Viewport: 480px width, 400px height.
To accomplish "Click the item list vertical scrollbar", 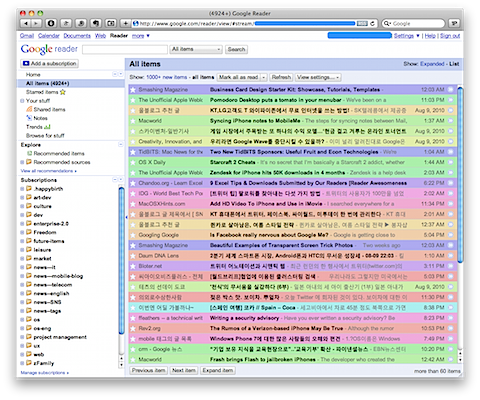I will (x=460, y=175).
